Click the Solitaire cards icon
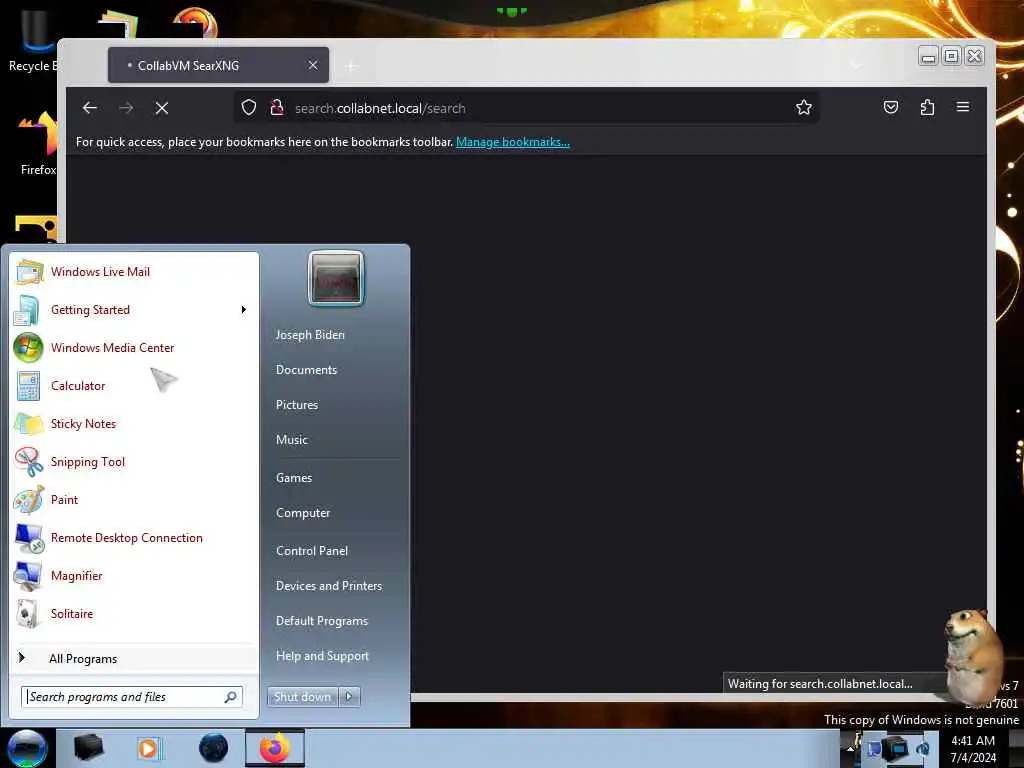 [29, 614]
